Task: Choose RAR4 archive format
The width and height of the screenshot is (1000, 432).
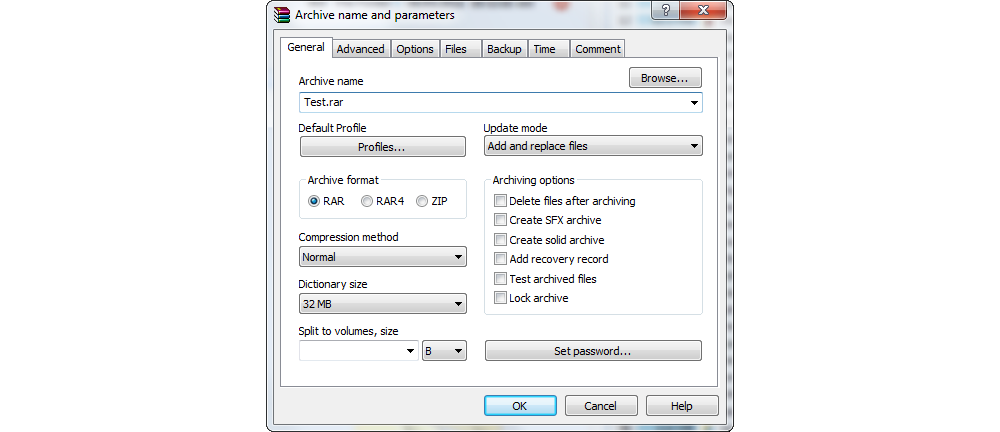Action: [x=367, y=201]
